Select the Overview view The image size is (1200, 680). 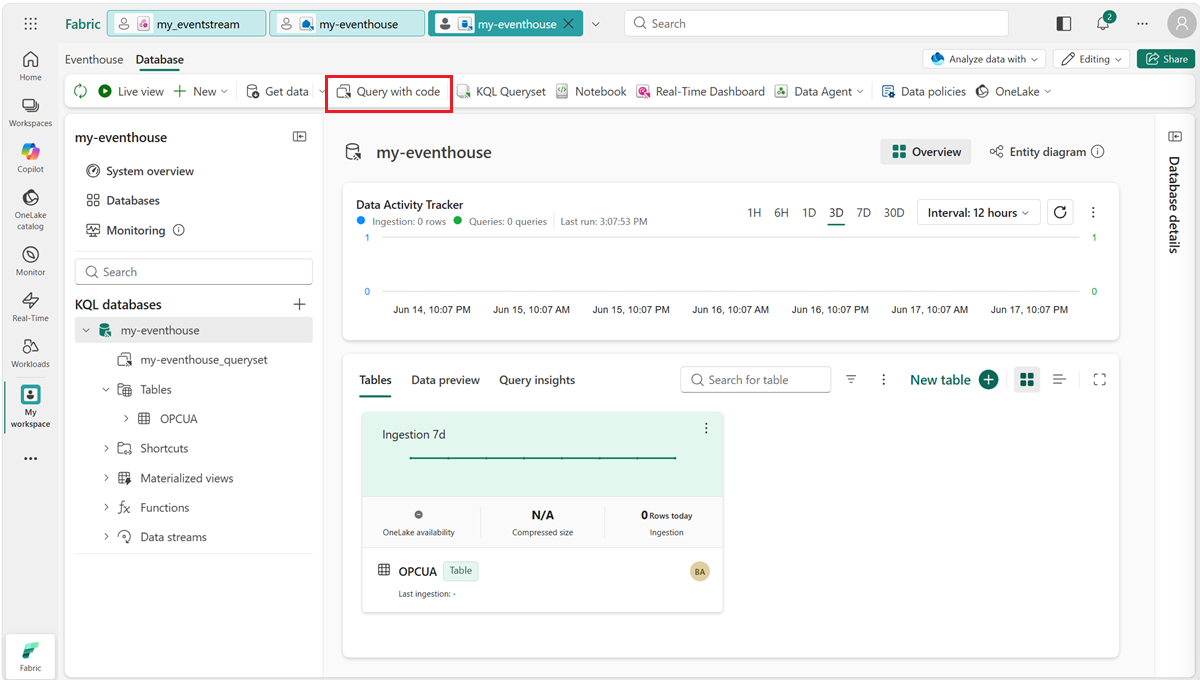tap(926, 152)
